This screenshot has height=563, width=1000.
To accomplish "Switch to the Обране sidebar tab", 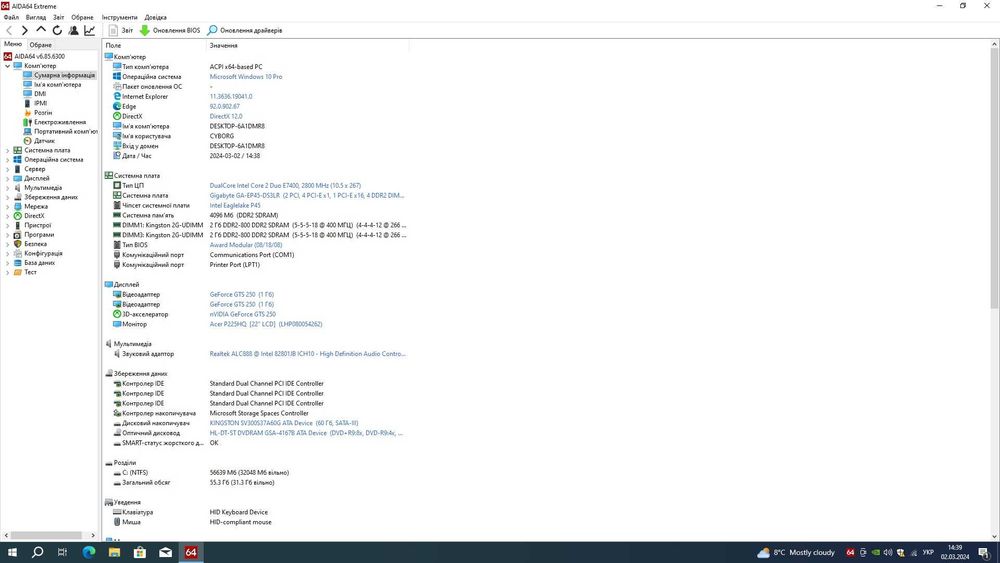I will click(x=40, y=45).
